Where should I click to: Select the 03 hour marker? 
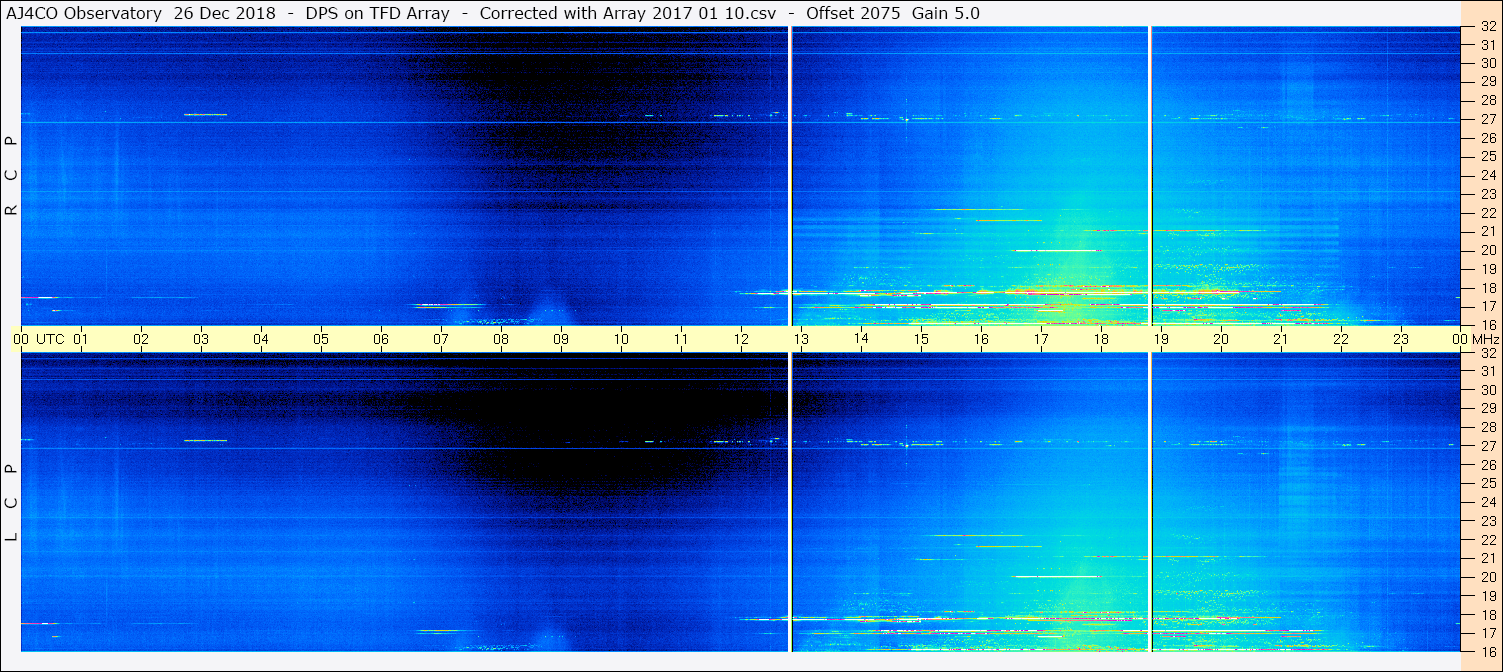click(201, 339)
